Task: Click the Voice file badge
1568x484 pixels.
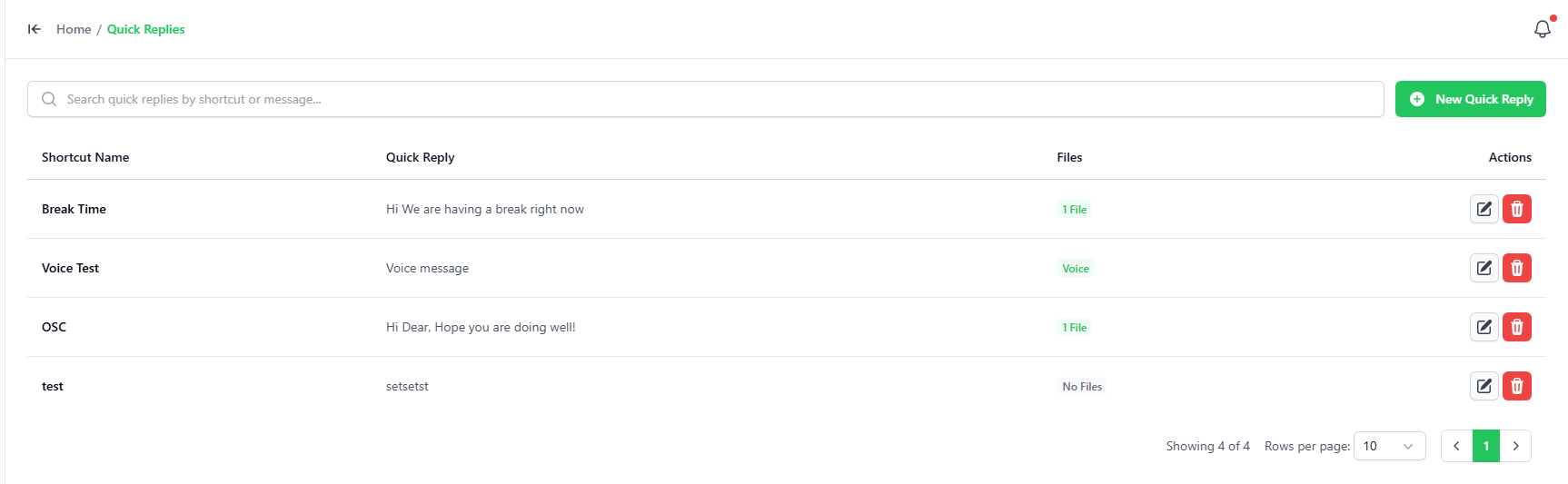Action: point(1076,268)
